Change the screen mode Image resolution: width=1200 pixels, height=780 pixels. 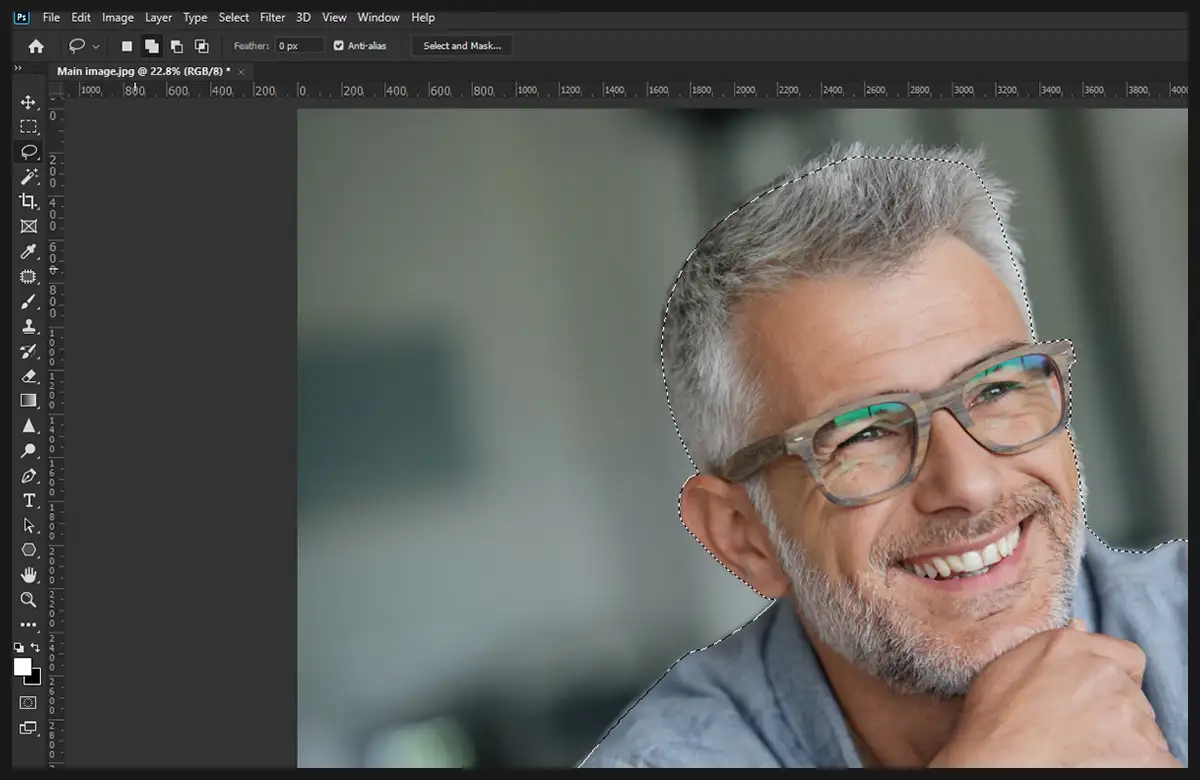[x=28, y=728]
